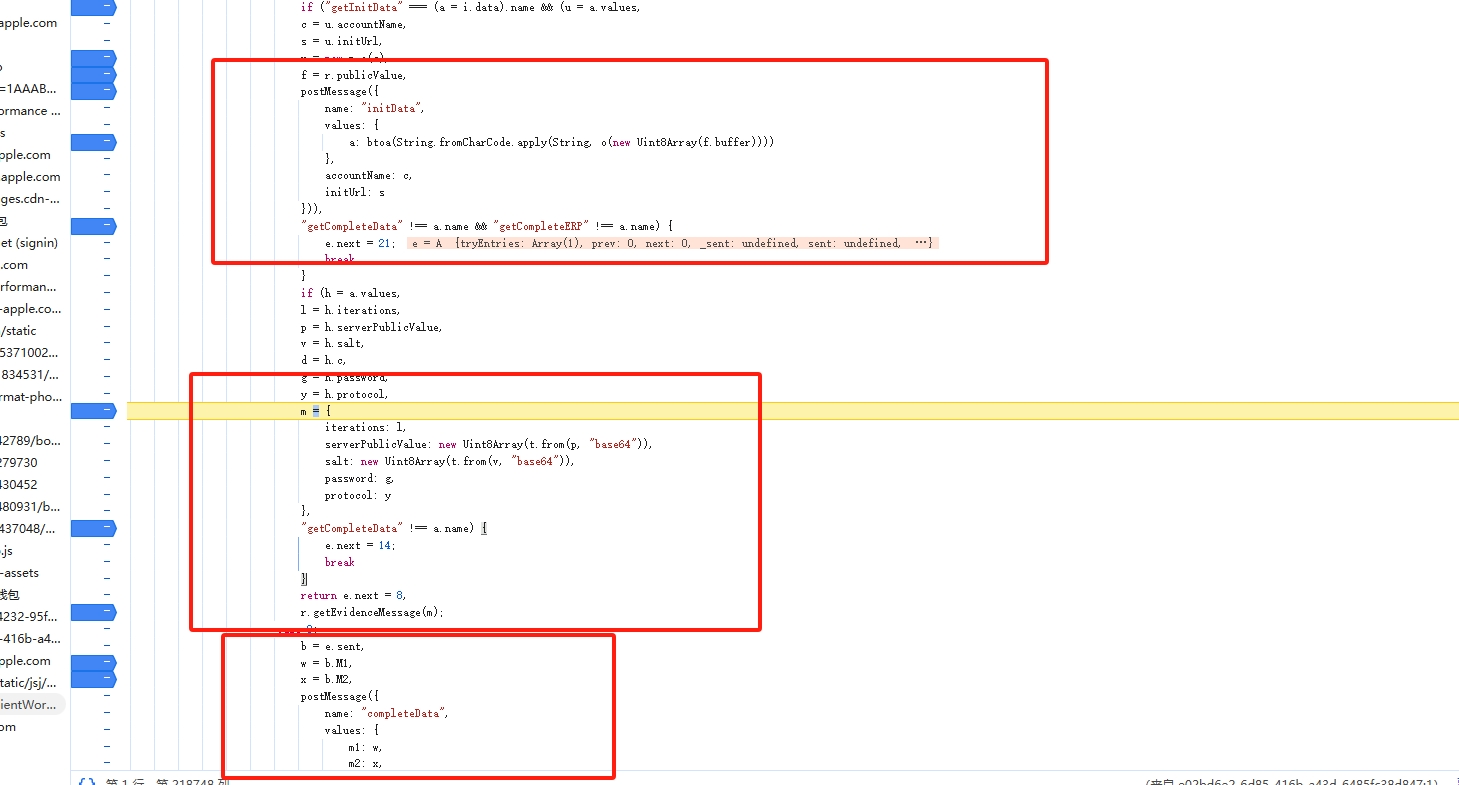Remove breakpoint beside x = b.M2
The height and width of the screenshot is (785, 1459).
tap(93, 680)
